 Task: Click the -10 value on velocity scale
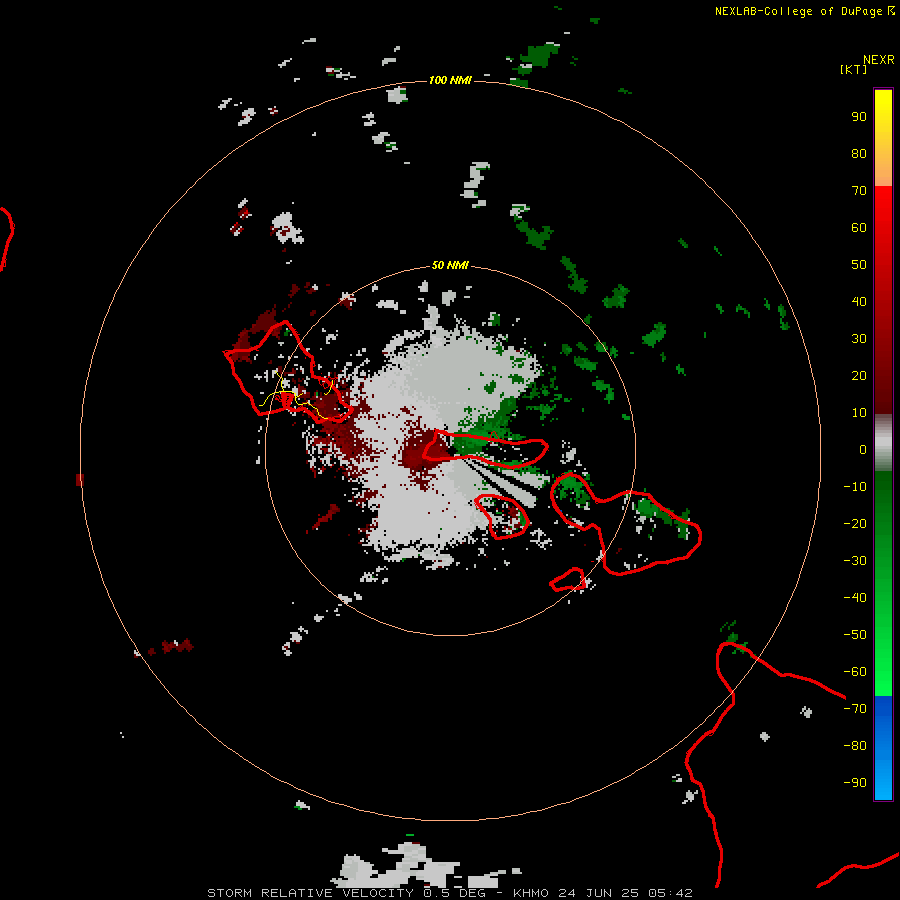pyautogui.click(x=855, y=487)
